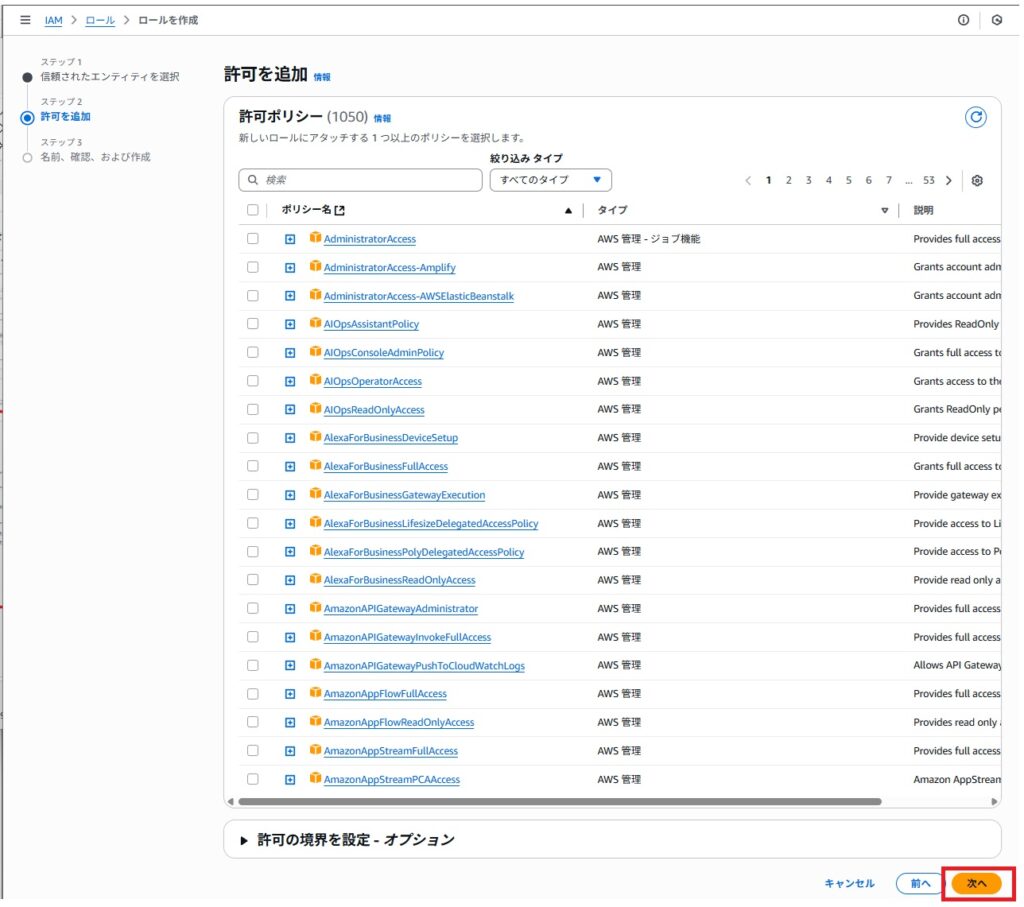Open ロール breadcrumb link
The width and height of the screenshot is (1024, 907).
coord(100,20)
